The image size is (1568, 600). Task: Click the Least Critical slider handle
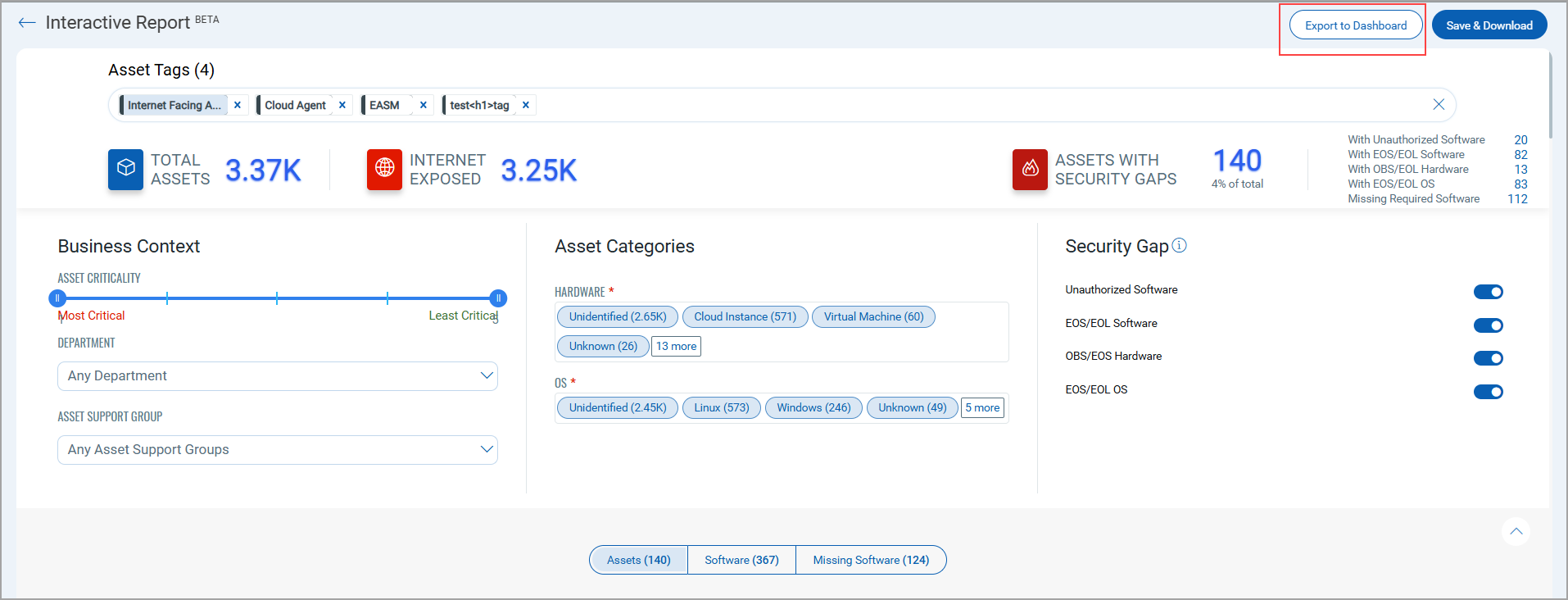pyautogui.click(x=498, y=298)
